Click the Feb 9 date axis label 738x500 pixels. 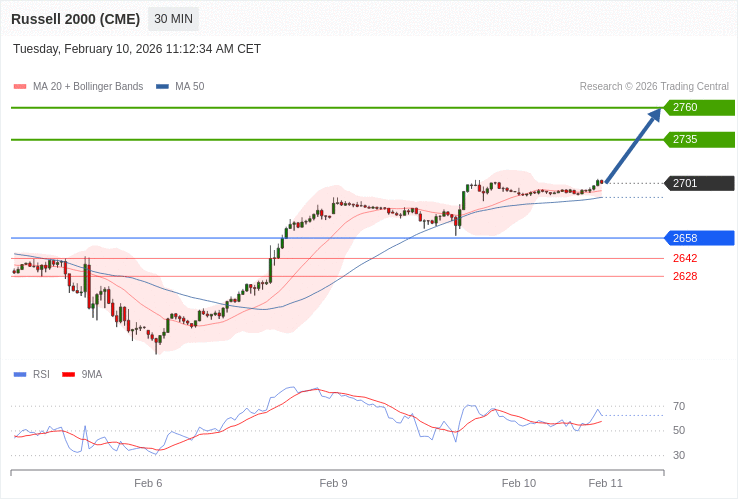pos(333,483)
